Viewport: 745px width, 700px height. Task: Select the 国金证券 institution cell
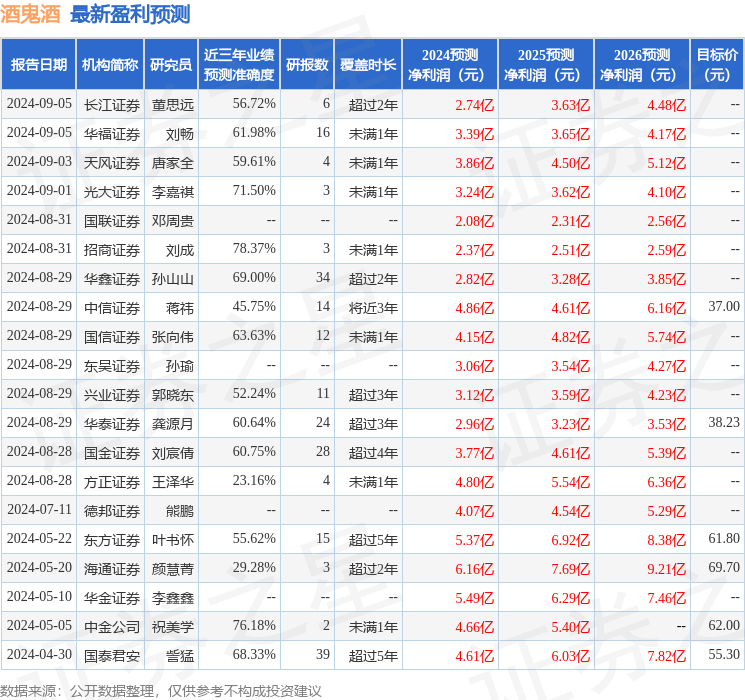pos(112,453)
